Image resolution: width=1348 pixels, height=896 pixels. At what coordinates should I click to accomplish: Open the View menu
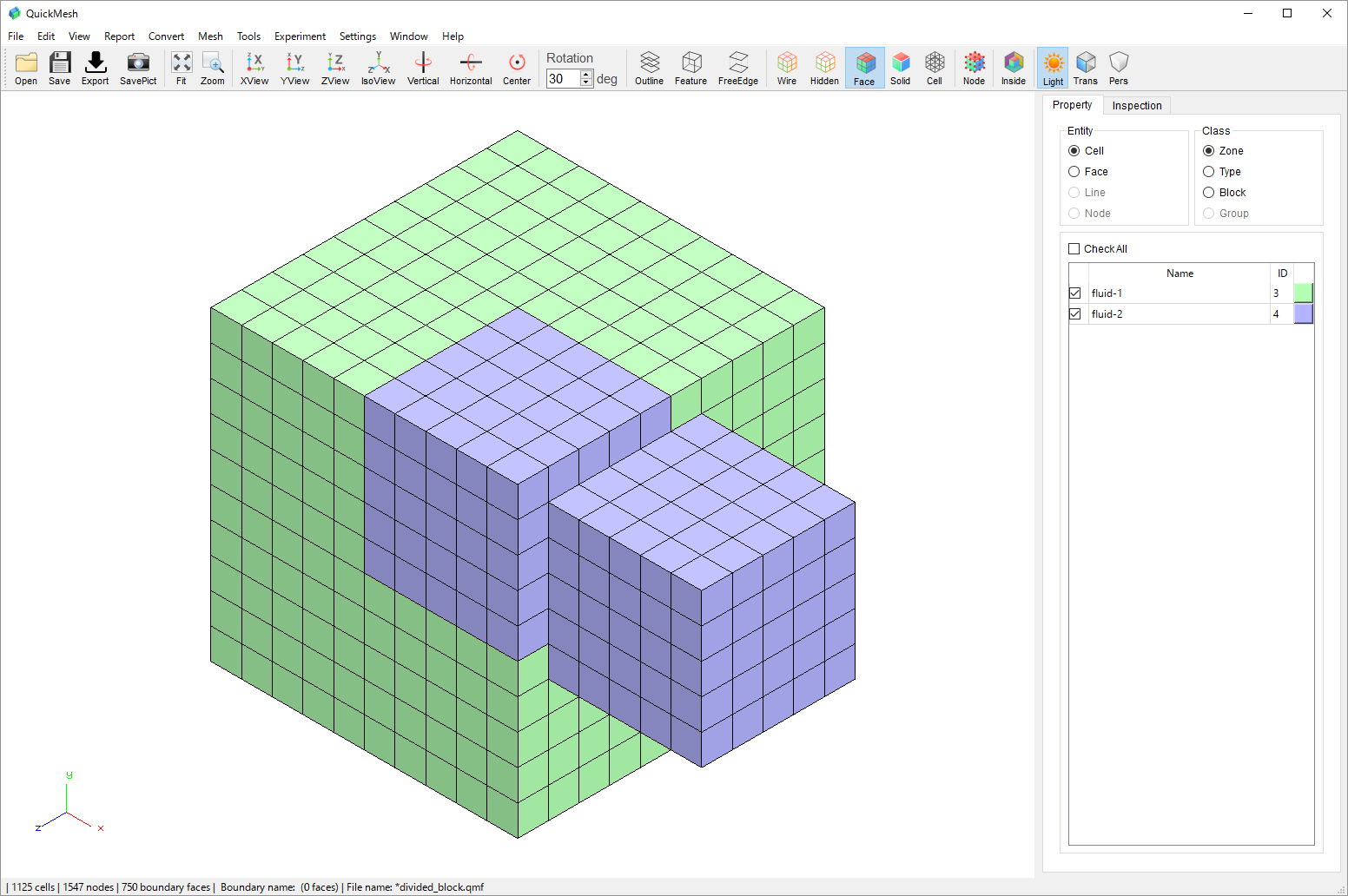pos(79,36)
